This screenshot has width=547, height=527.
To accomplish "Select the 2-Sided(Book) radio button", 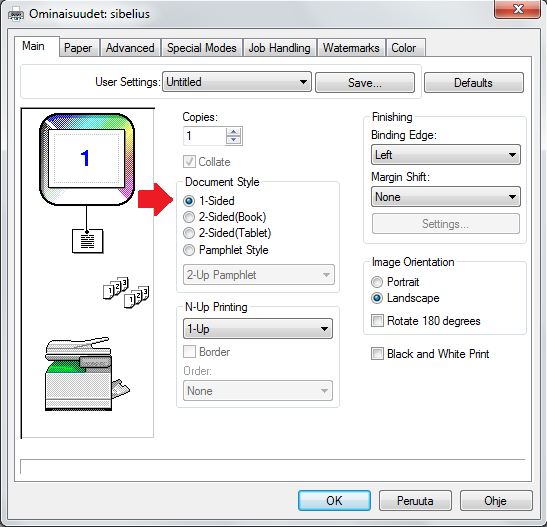I will pos(189,217).
